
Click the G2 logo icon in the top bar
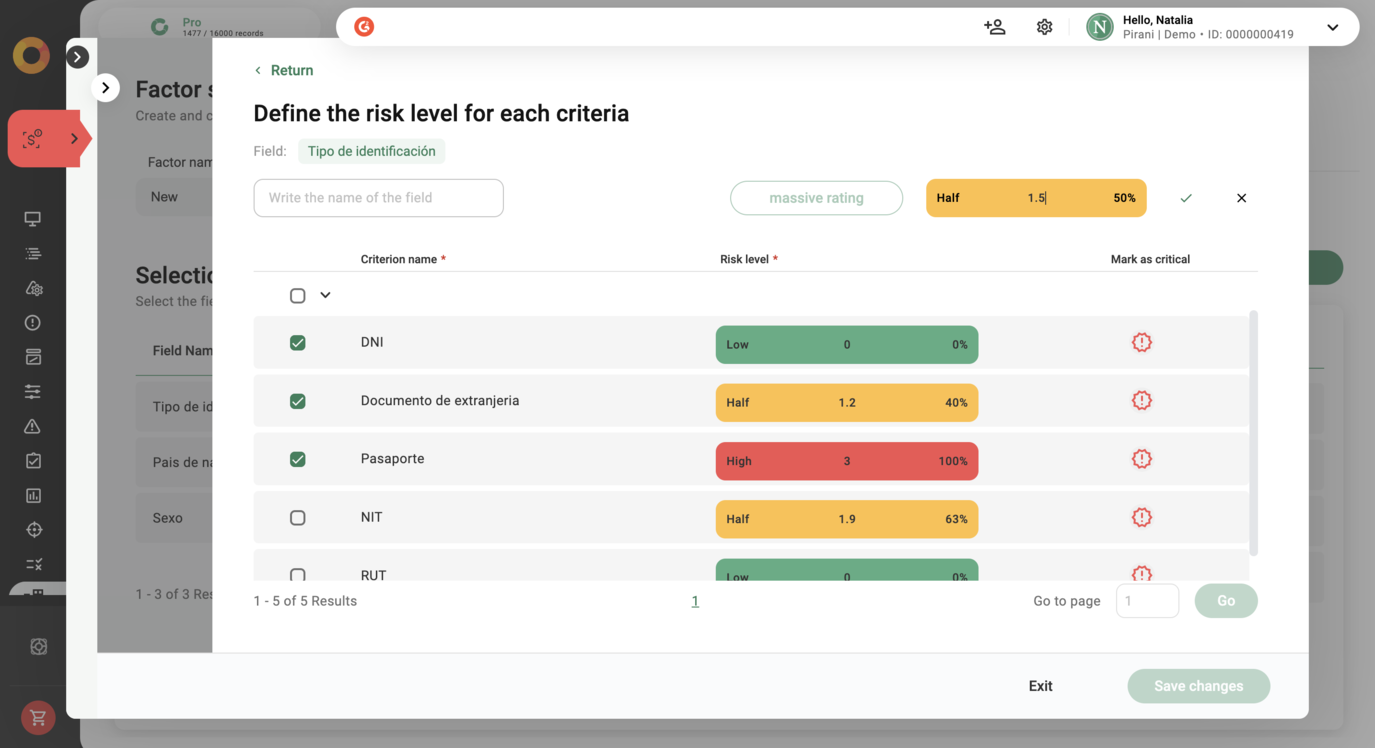[x=364, y=27]
